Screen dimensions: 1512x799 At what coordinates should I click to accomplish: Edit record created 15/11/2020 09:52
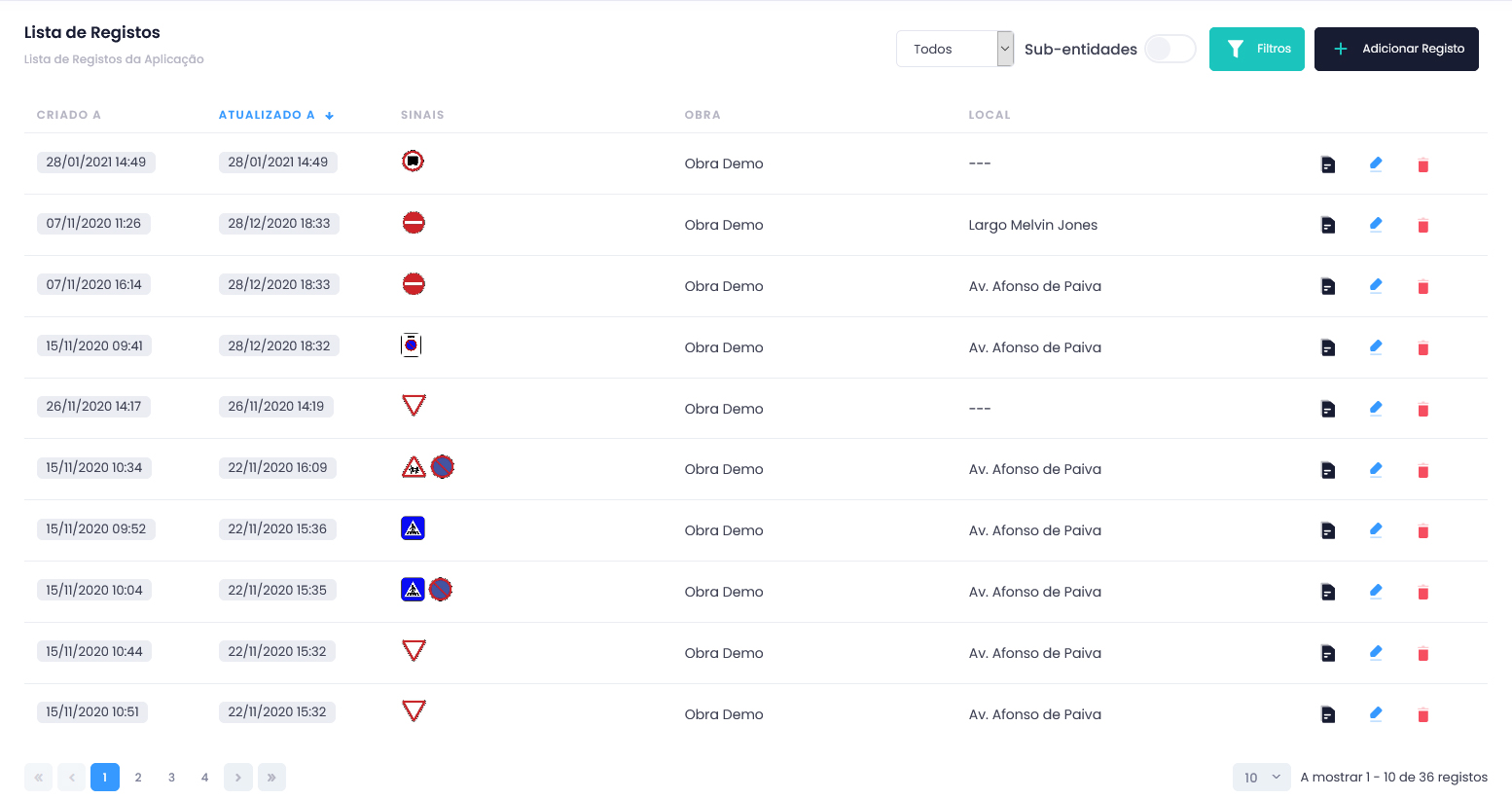coord(1376,529)
